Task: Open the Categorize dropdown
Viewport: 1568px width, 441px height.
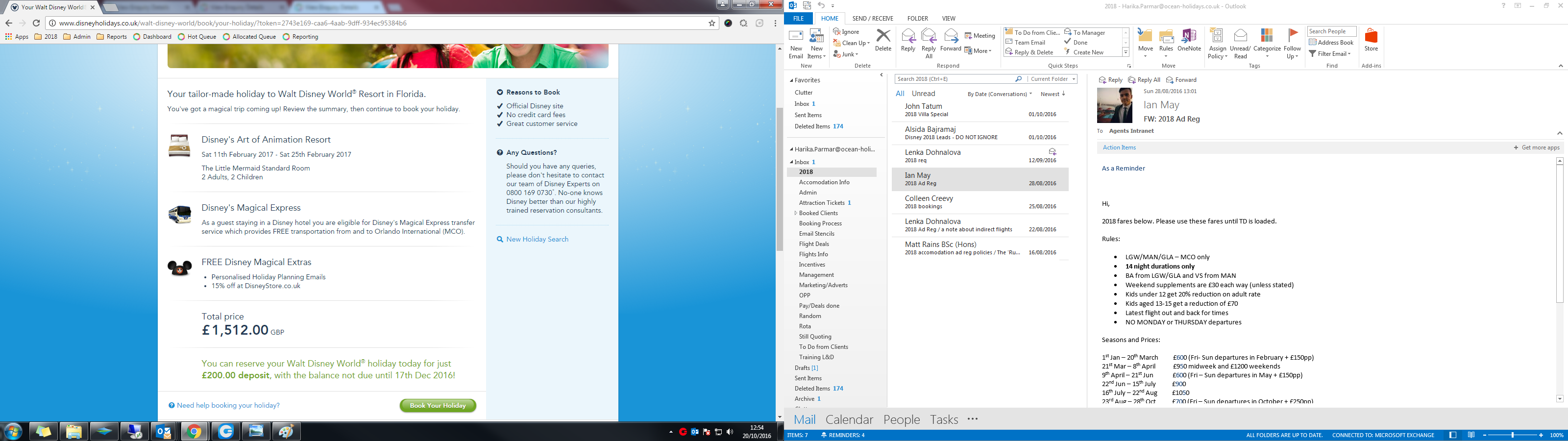Action: click(1267, 44)
